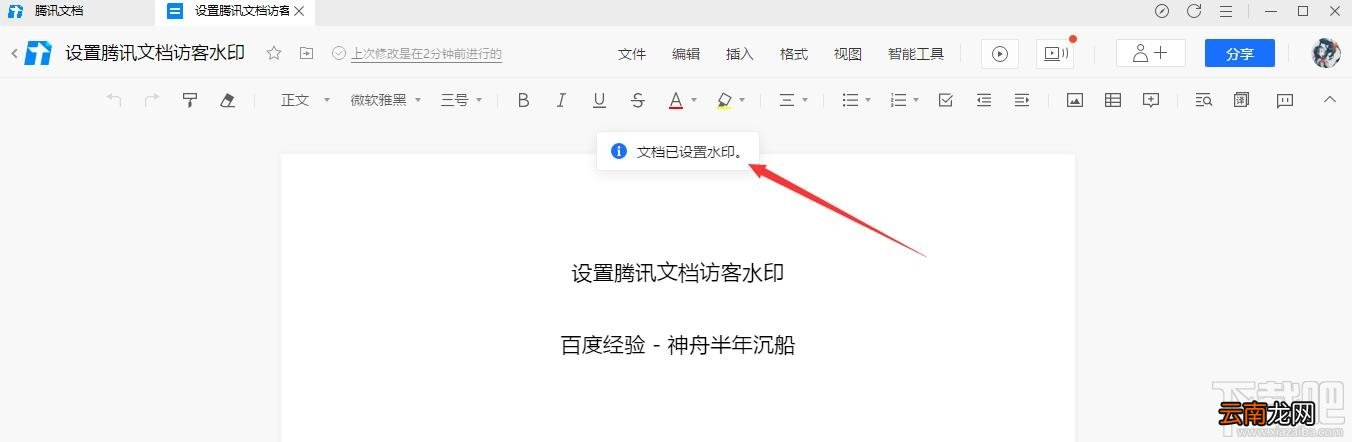
Task: Toggle underline formatting
Action: (599, 100)
